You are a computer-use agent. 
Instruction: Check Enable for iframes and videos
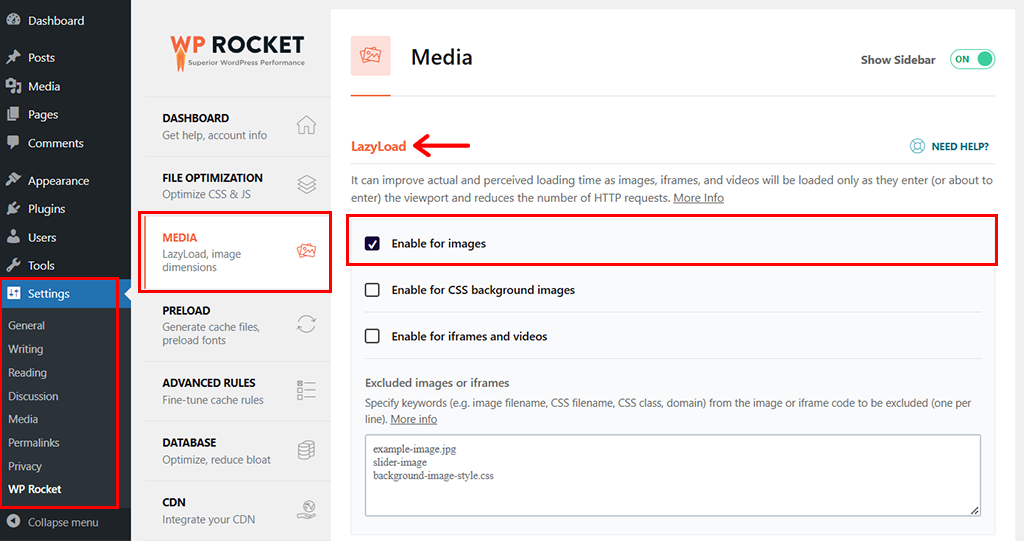pos(372,336)
